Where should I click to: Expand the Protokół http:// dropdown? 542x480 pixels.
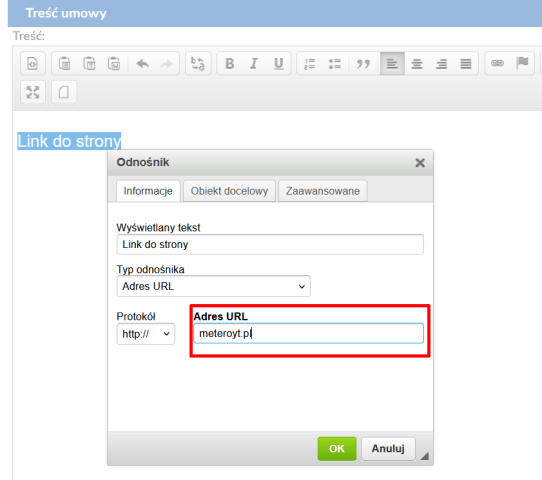click(146, 334)
